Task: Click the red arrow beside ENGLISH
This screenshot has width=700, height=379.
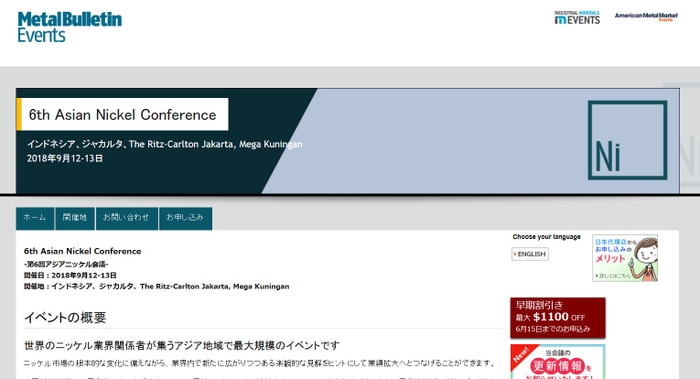Action: 515,254
